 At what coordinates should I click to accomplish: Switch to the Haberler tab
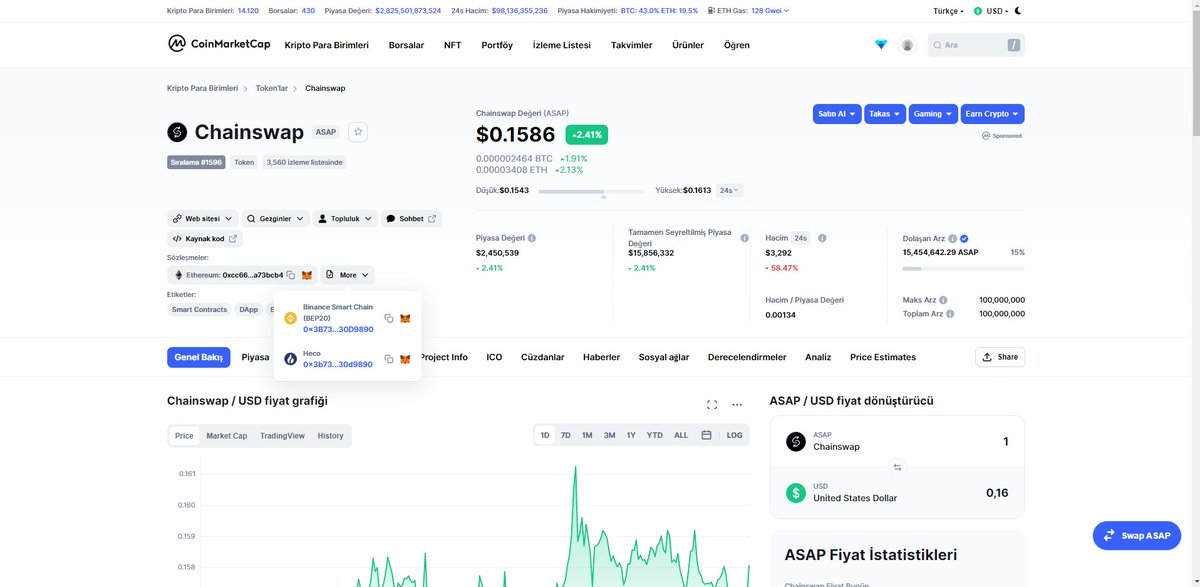[601, 357]
